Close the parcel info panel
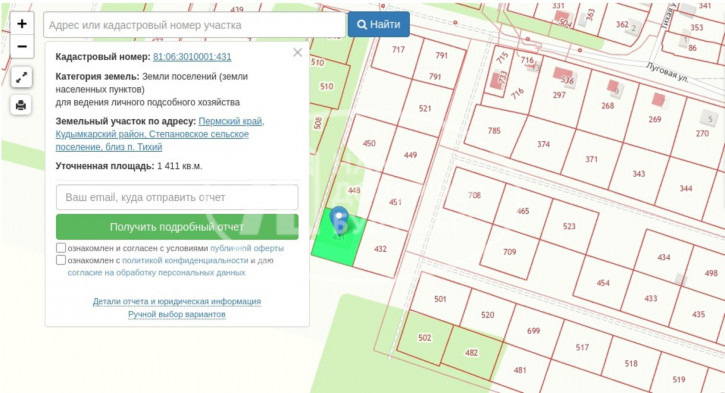 click(x=297, y=53)
